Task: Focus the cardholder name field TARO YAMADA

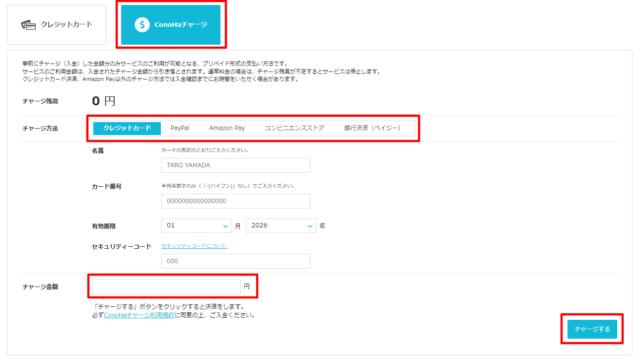Action: (236, 165)
